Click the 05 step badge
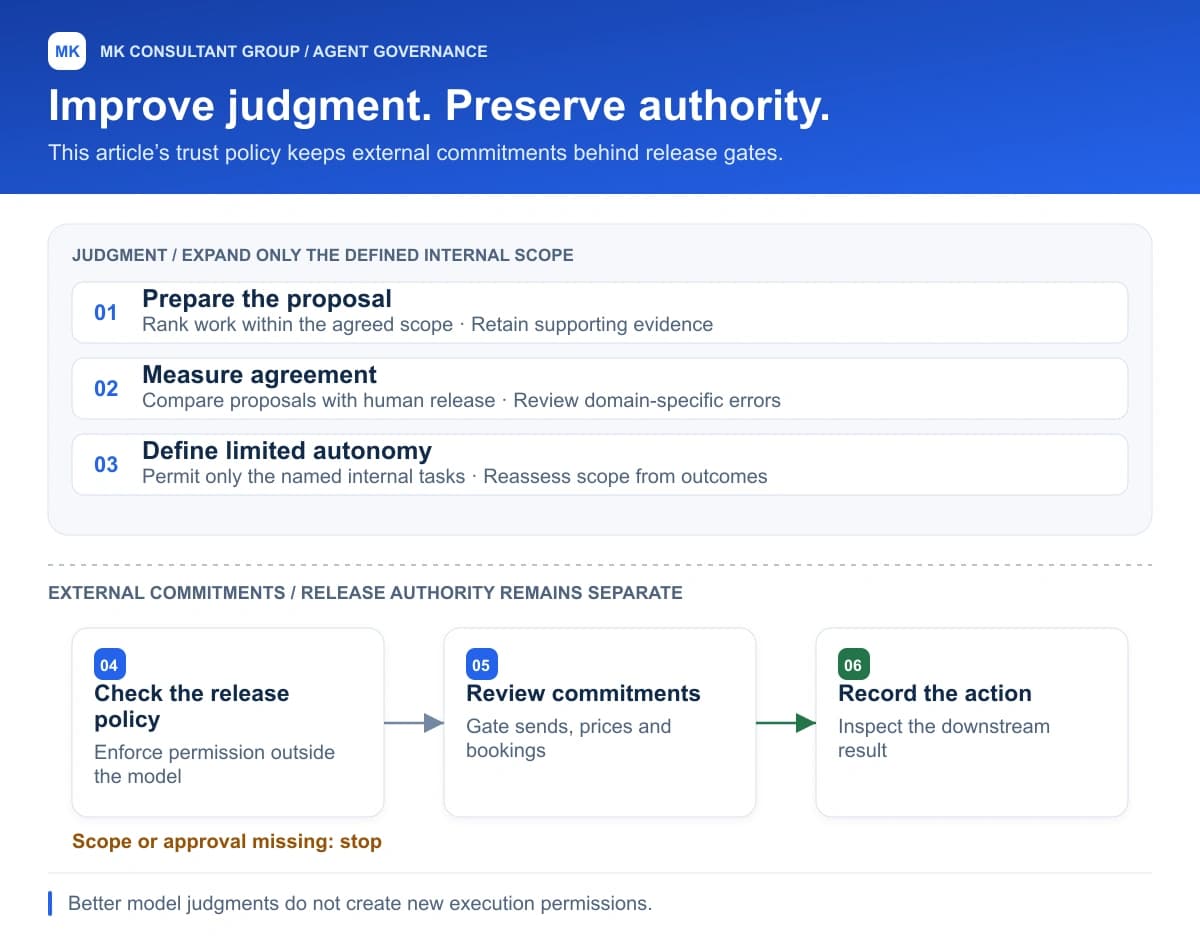Image resolution: width=1200 pixels, height=940 pixels. point(481,665)
